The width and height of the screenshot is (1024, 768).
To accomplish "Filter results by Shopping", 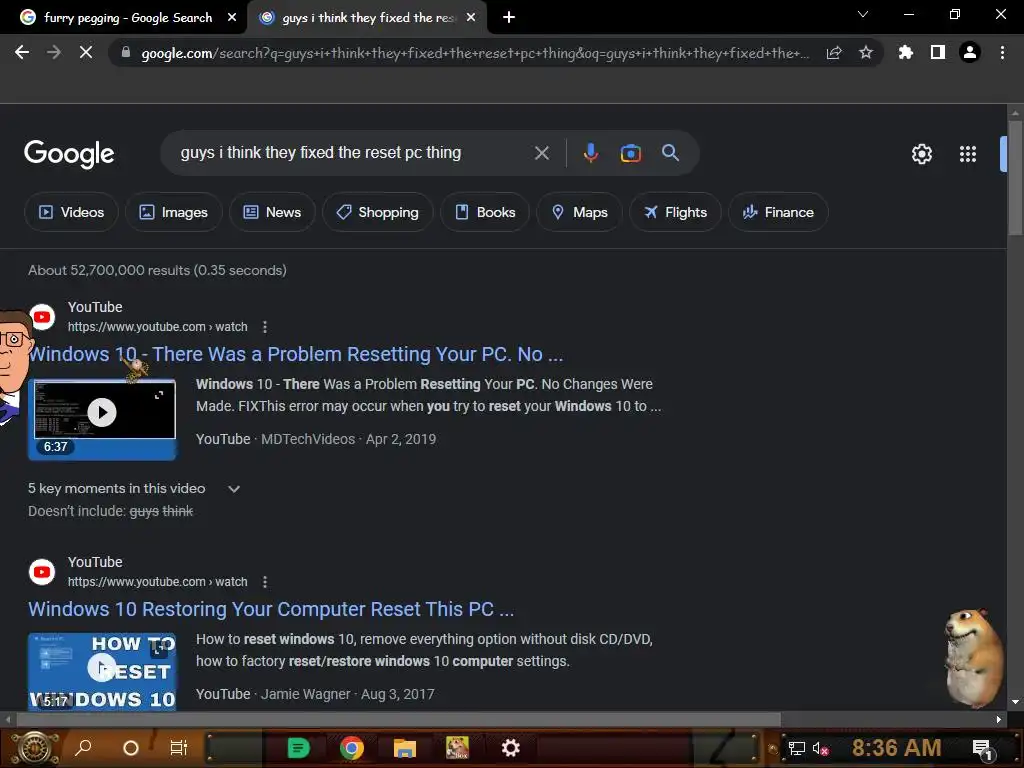I will [377, 212].
